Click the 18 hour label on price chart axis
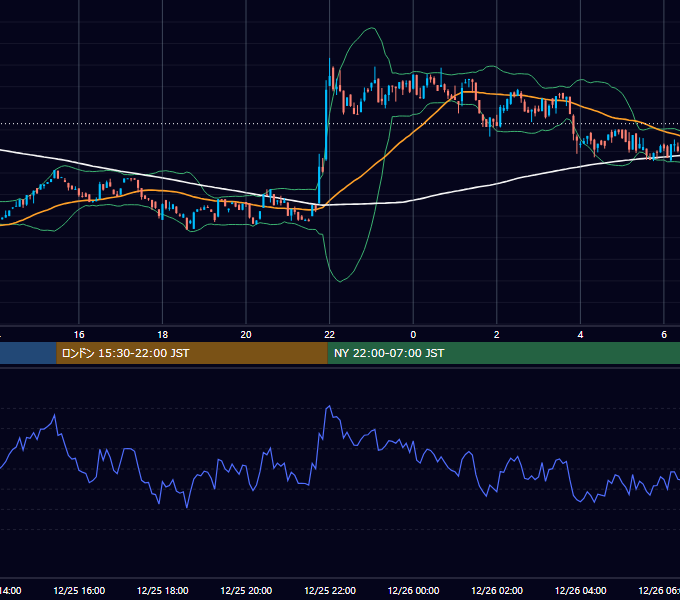The image size is (680, 600). (163, 335)
